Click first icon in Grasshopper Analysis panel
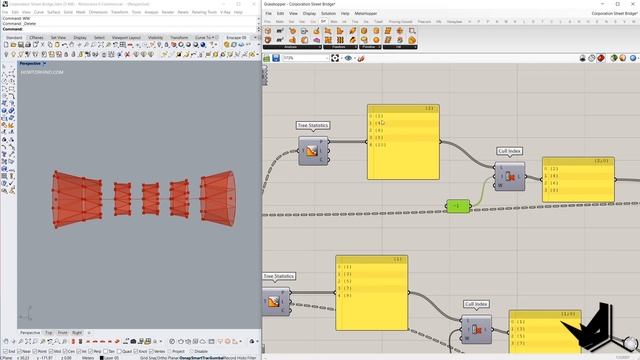This screenshot has height=360, width=640. click(268, 31)
